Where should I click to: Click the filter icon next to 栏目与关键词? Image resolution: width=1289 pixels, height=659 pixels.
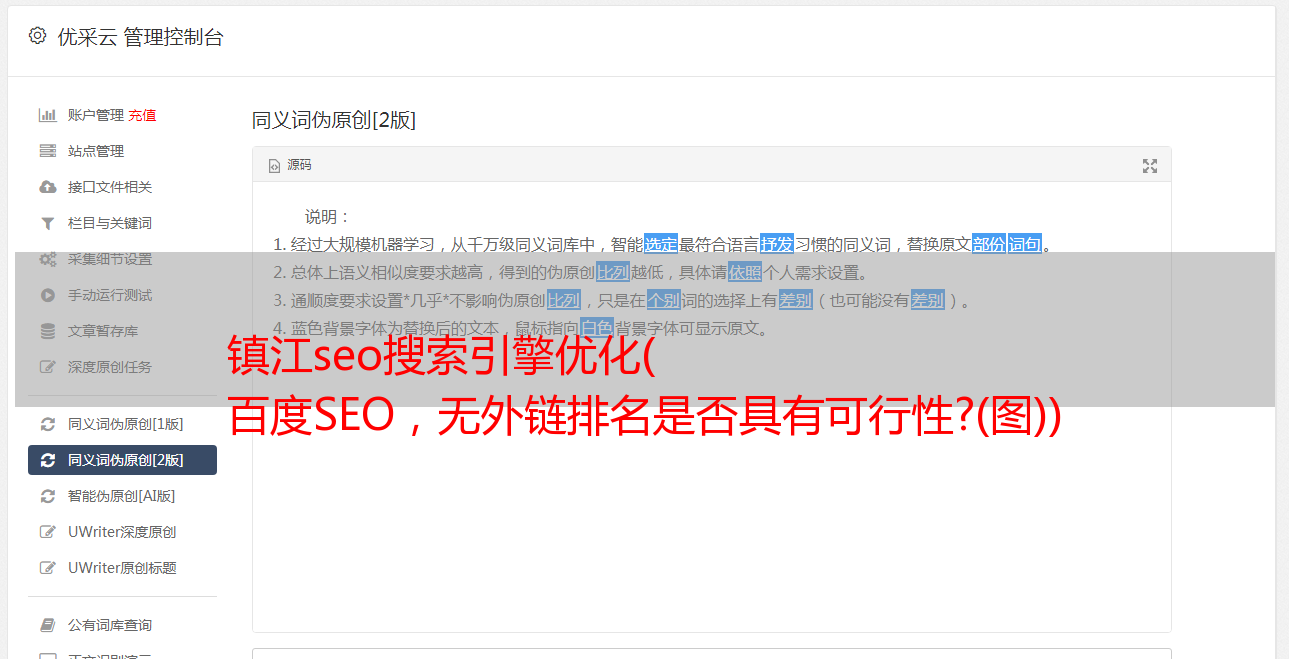click(x=47, y=223)
